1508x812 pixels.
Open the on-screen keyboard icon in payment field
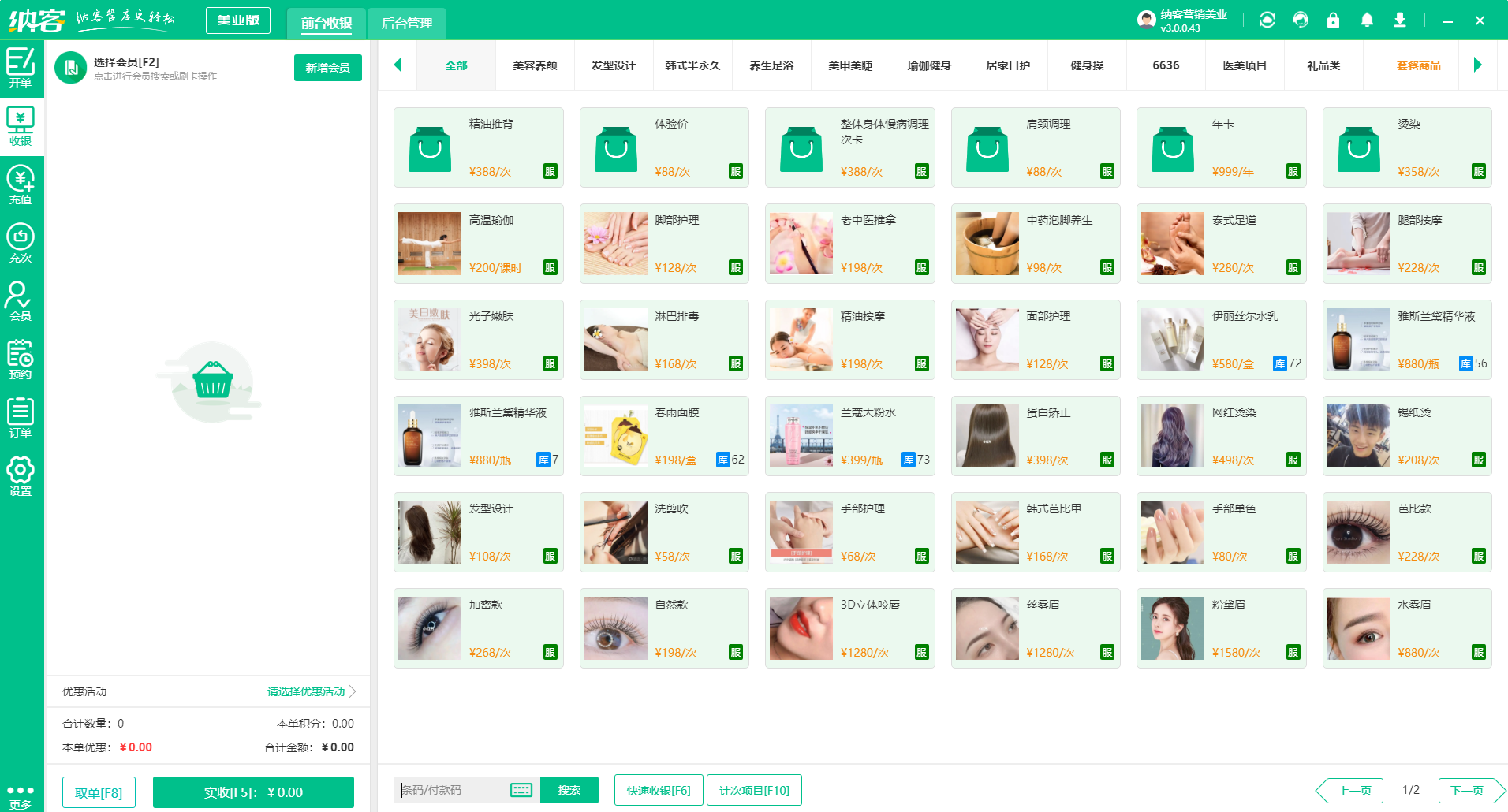coord(521,789)
